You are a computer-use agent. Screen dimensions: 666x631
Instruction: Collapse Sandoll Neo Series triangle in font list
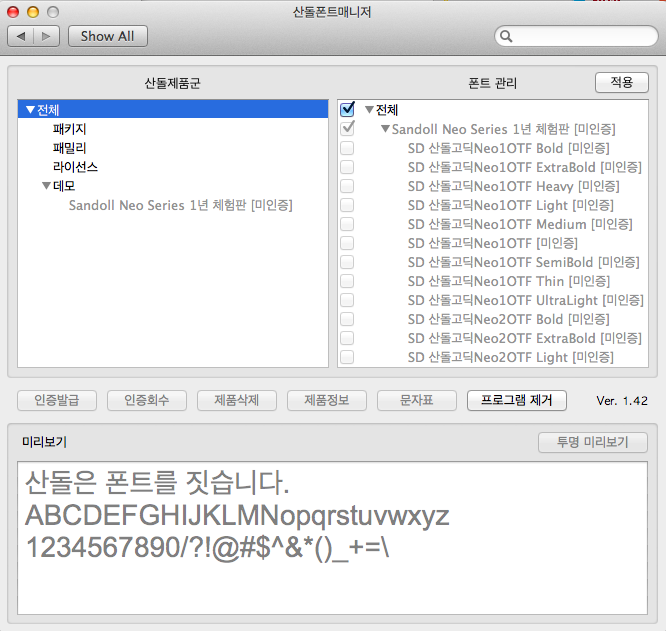coord(385,129)
